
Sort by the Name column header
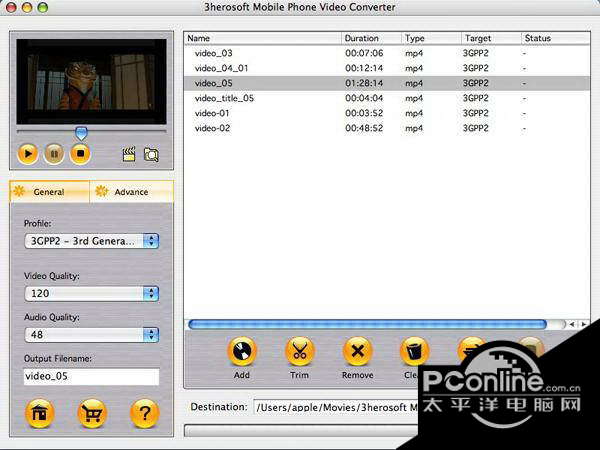(x=263, y=38)
